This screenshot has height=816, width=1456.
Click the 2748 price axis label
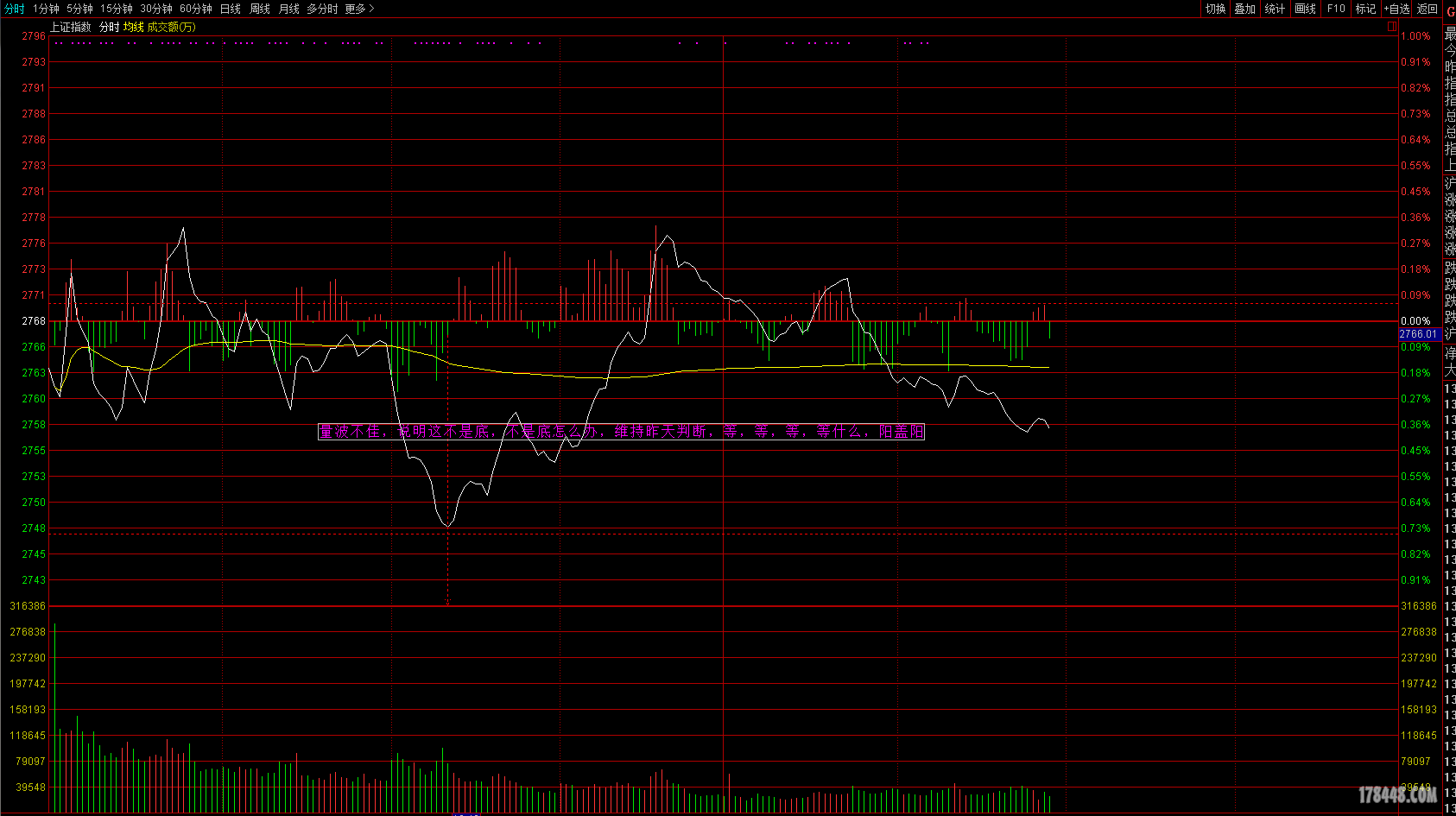coord(34,528)
